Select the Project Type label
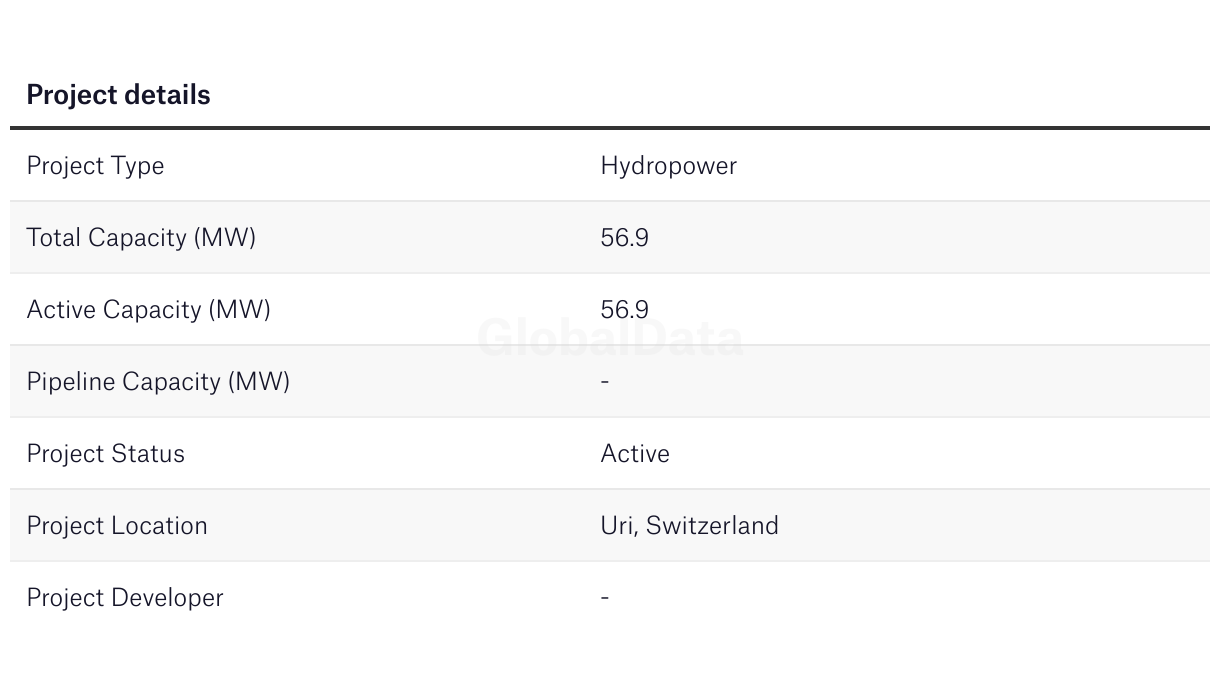The image size is (1220, 674). (95, 166)
